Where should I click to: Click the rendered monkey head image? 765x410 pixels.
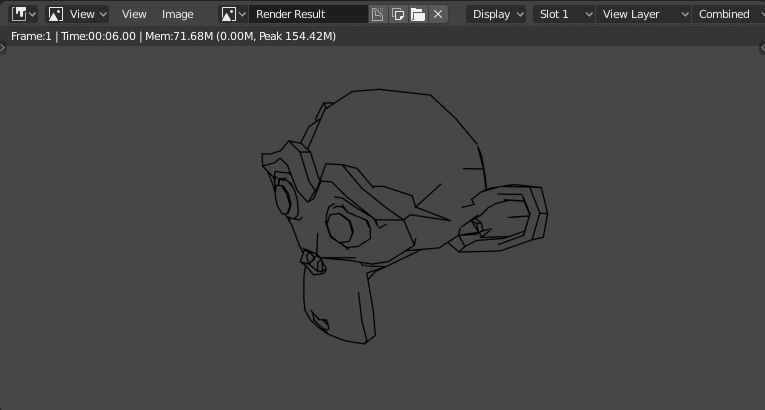pyautogui.click(x=404, y=216)
